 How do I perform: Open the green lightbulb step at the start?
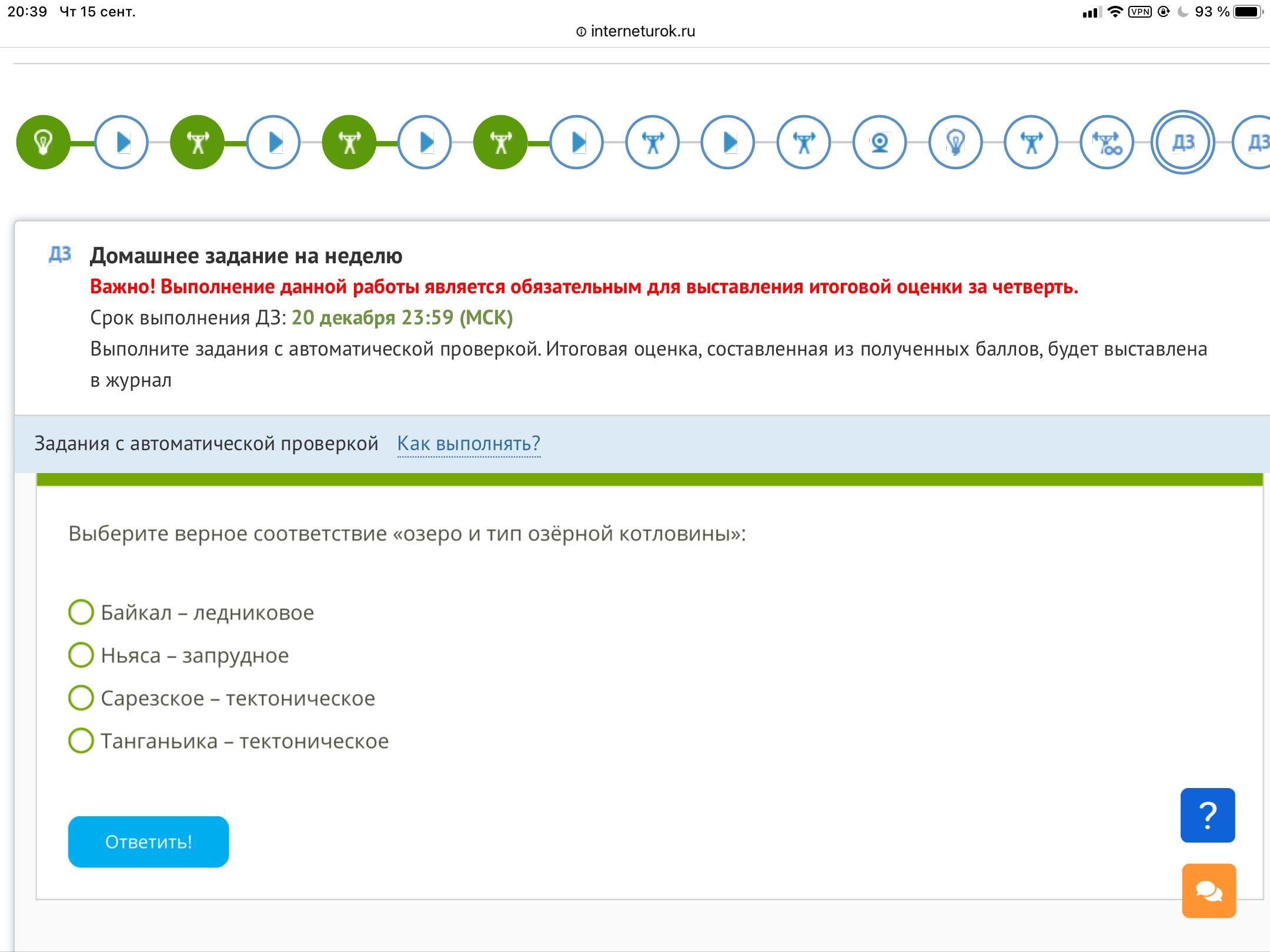43,142
